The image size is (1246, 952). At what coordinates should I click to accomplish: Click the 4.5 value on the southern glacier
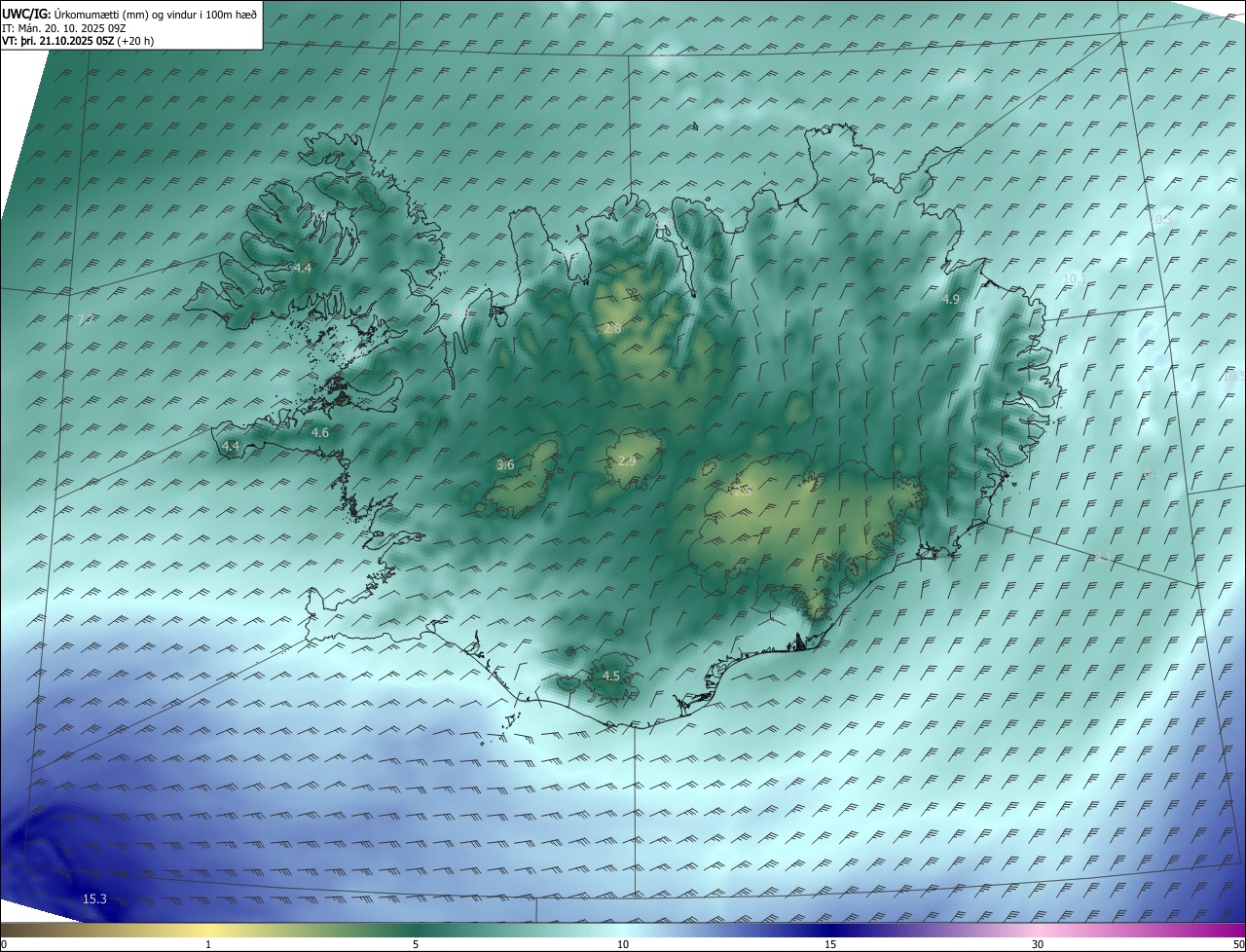pos(611,676)
